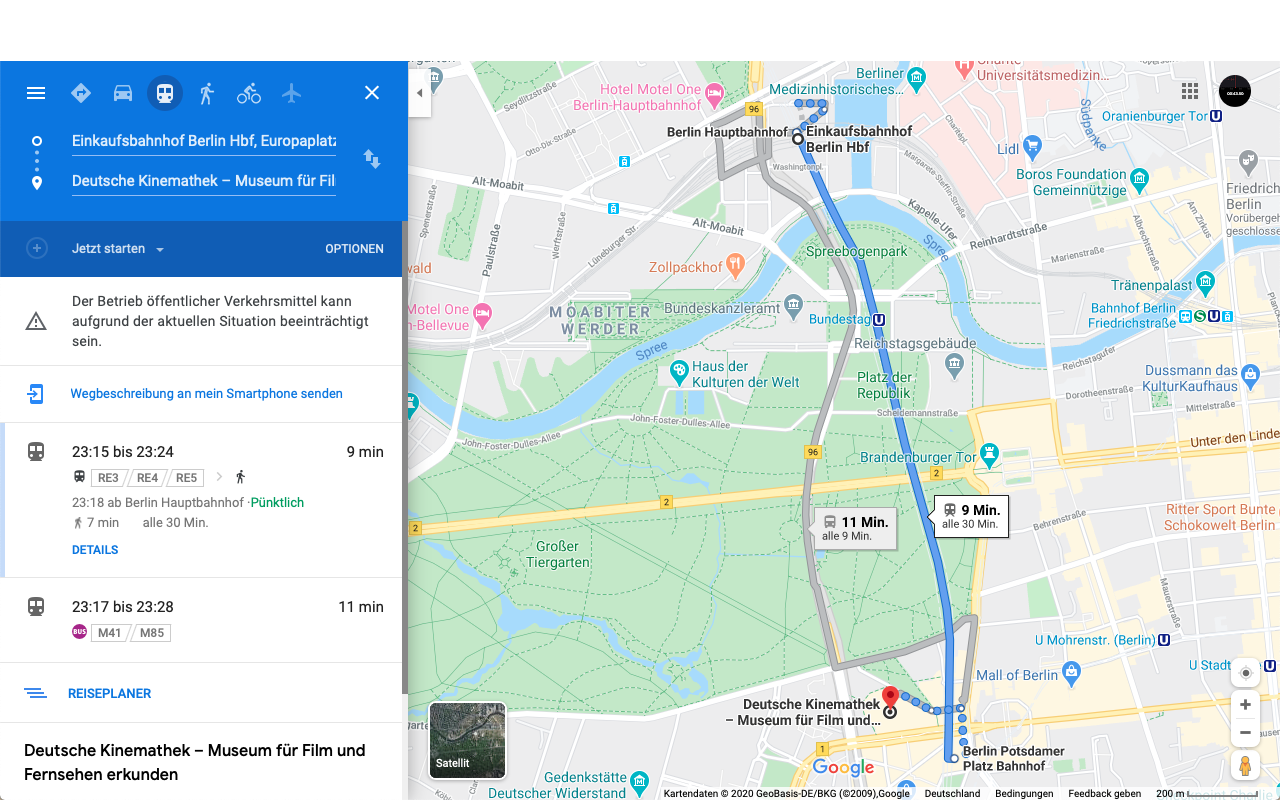Viewport: 1280px width, 800px height.
Task: Click the Brandenburger Tor marker
Action: tap(990, 455)
